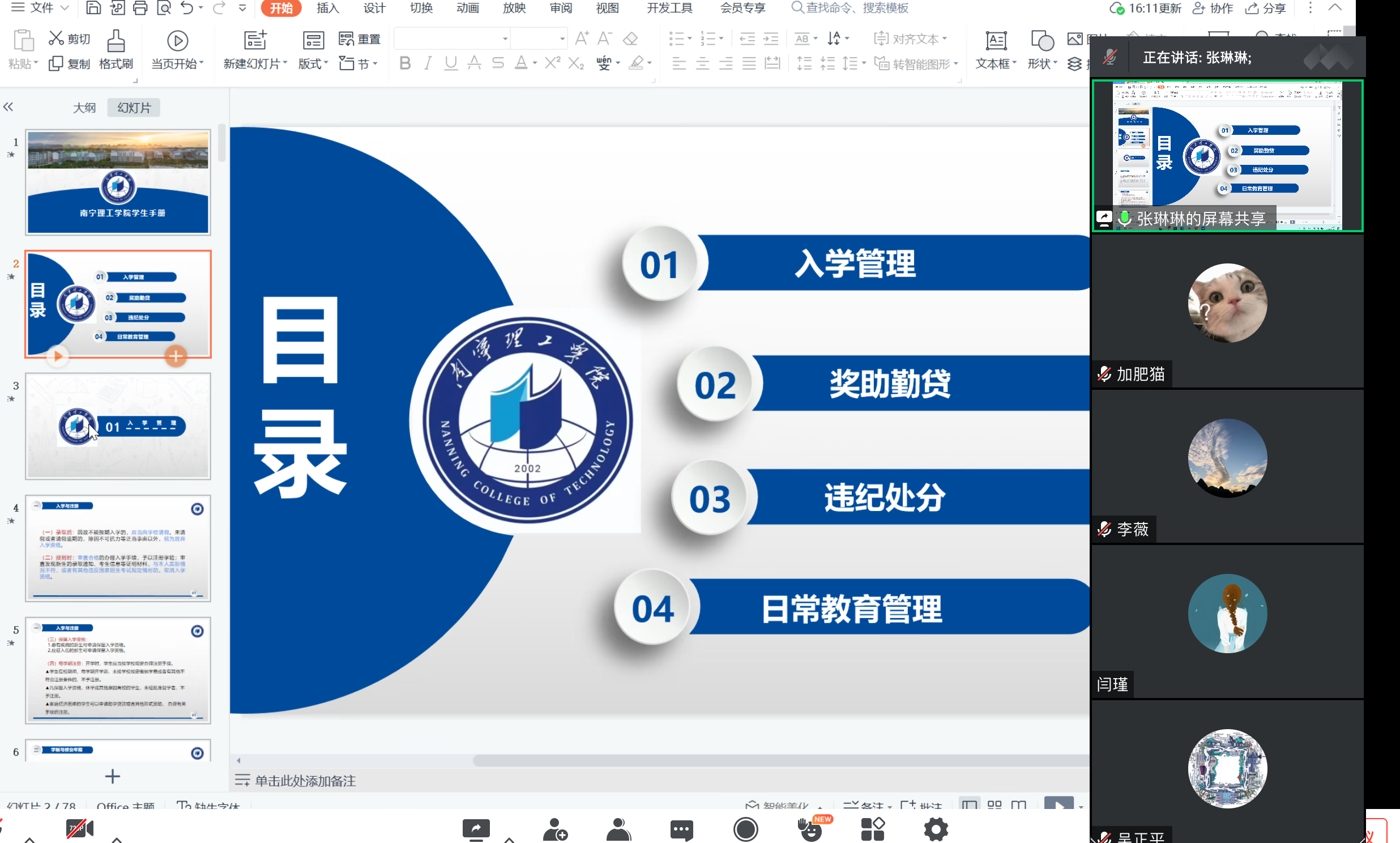Viewport: 1400px width, 843px height.
Task: Open the meeting chat bubble icon
Action: pyautogui.click(x=681, y=829)
